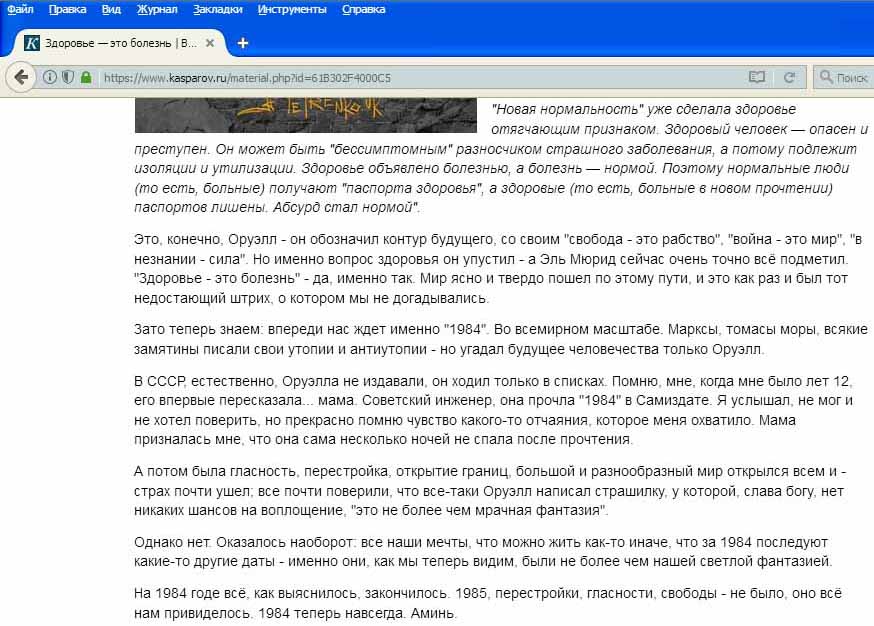Open the Файл menu

[x=20, y=9]
